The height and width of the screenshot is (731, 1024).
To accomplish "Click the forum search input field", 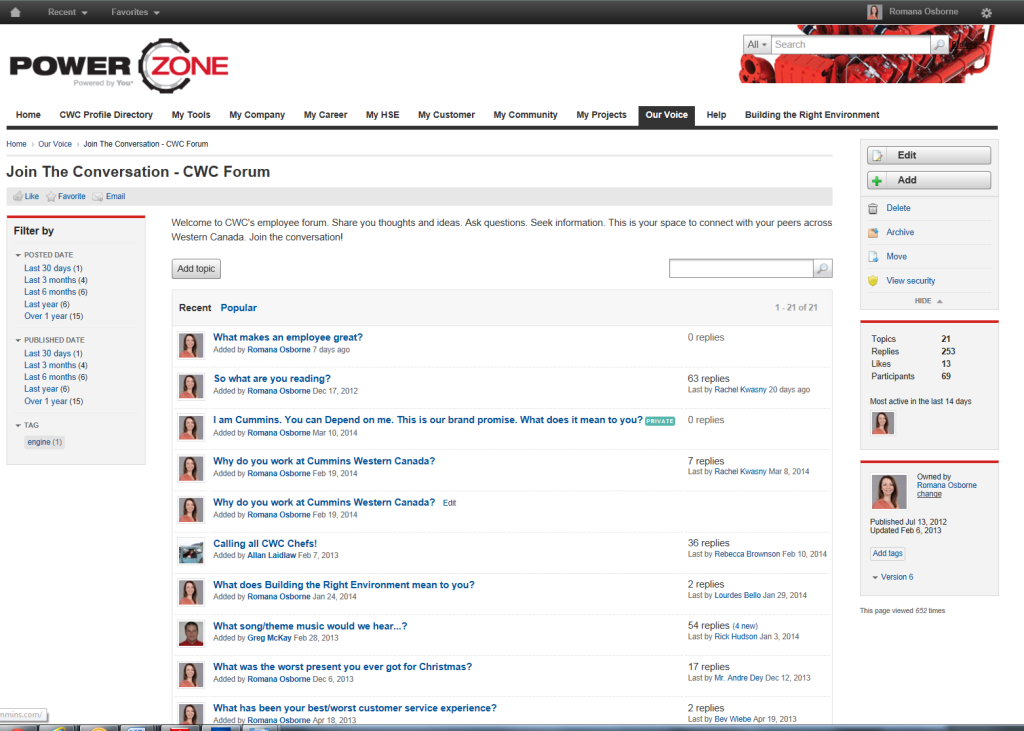I will tap(741, 268).
